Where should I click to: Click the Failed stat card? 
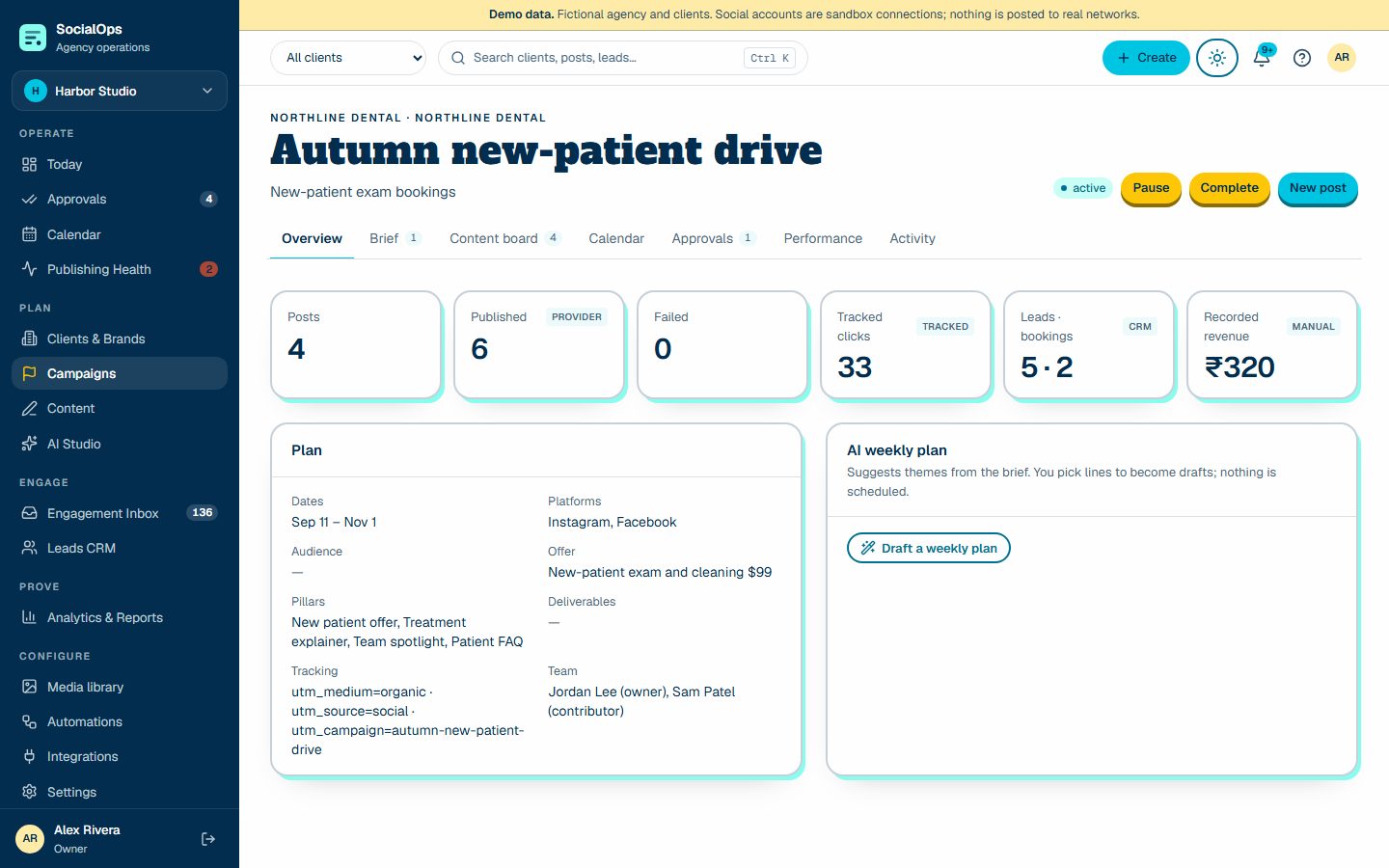(x=722, y=344)
